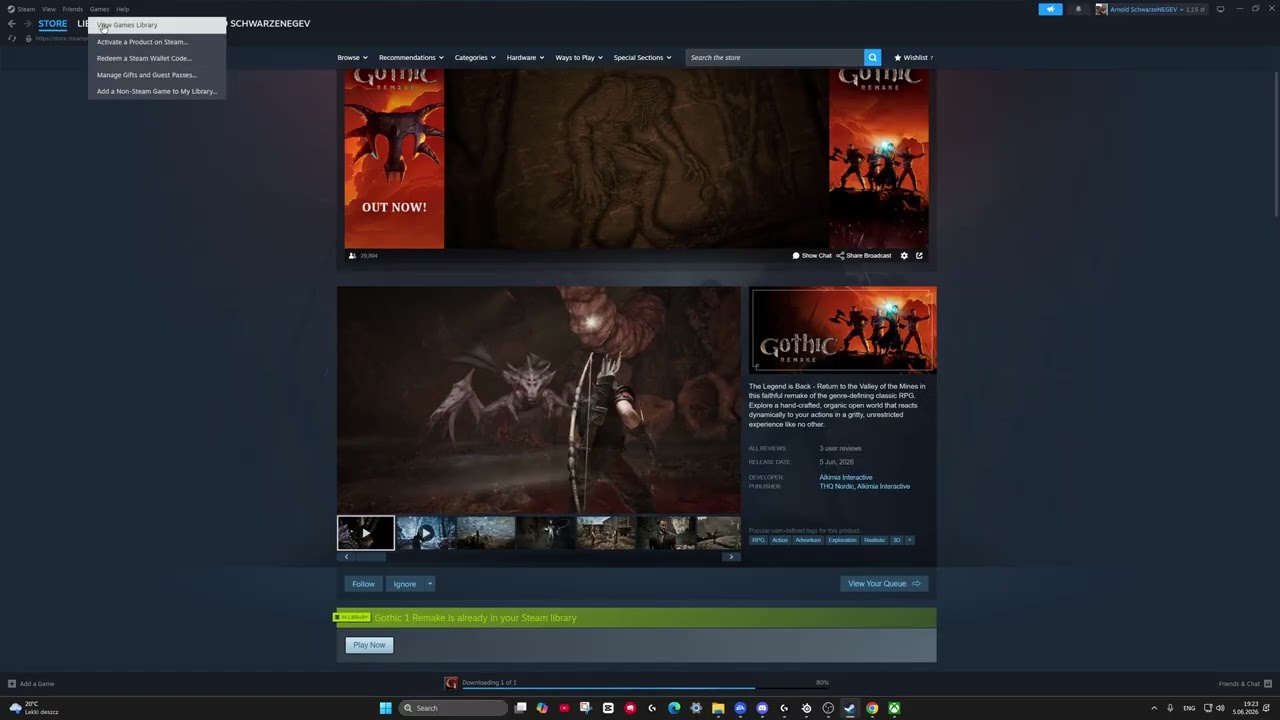
Task: Click Share Broadcast
Action: click(x=864, y=255)
